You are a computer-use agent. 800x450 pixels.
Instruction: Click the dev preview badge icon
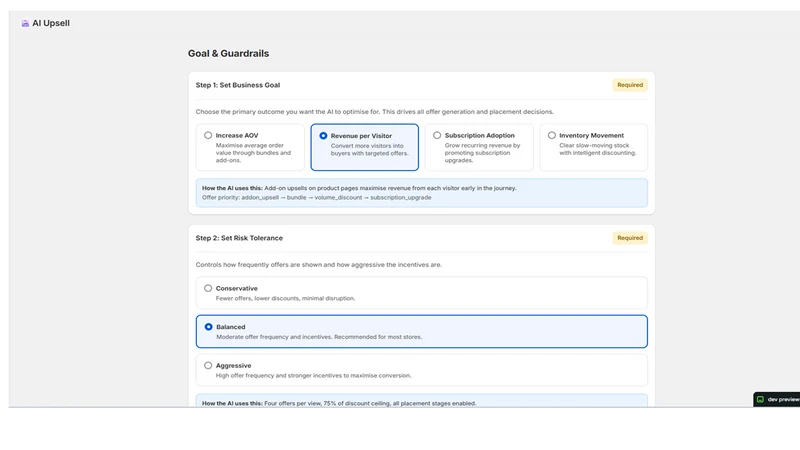click(760, 399)
